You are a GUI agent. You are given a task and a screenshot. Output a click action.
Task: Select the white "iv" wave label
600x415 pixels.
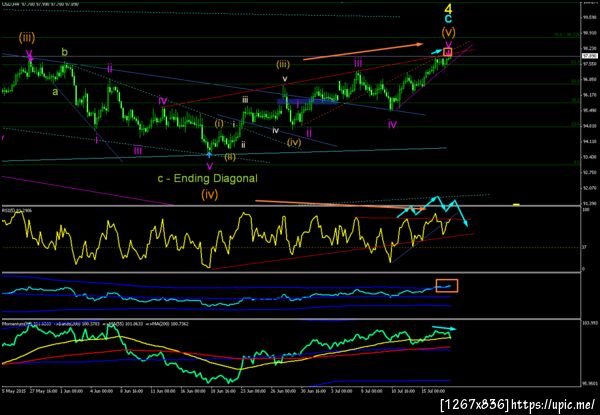[276, 130]
